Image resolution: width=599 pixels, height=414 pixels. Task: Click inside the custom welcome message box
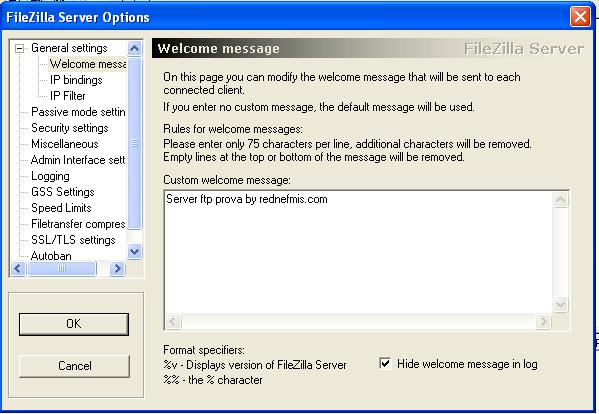click(x=358, y=252)
